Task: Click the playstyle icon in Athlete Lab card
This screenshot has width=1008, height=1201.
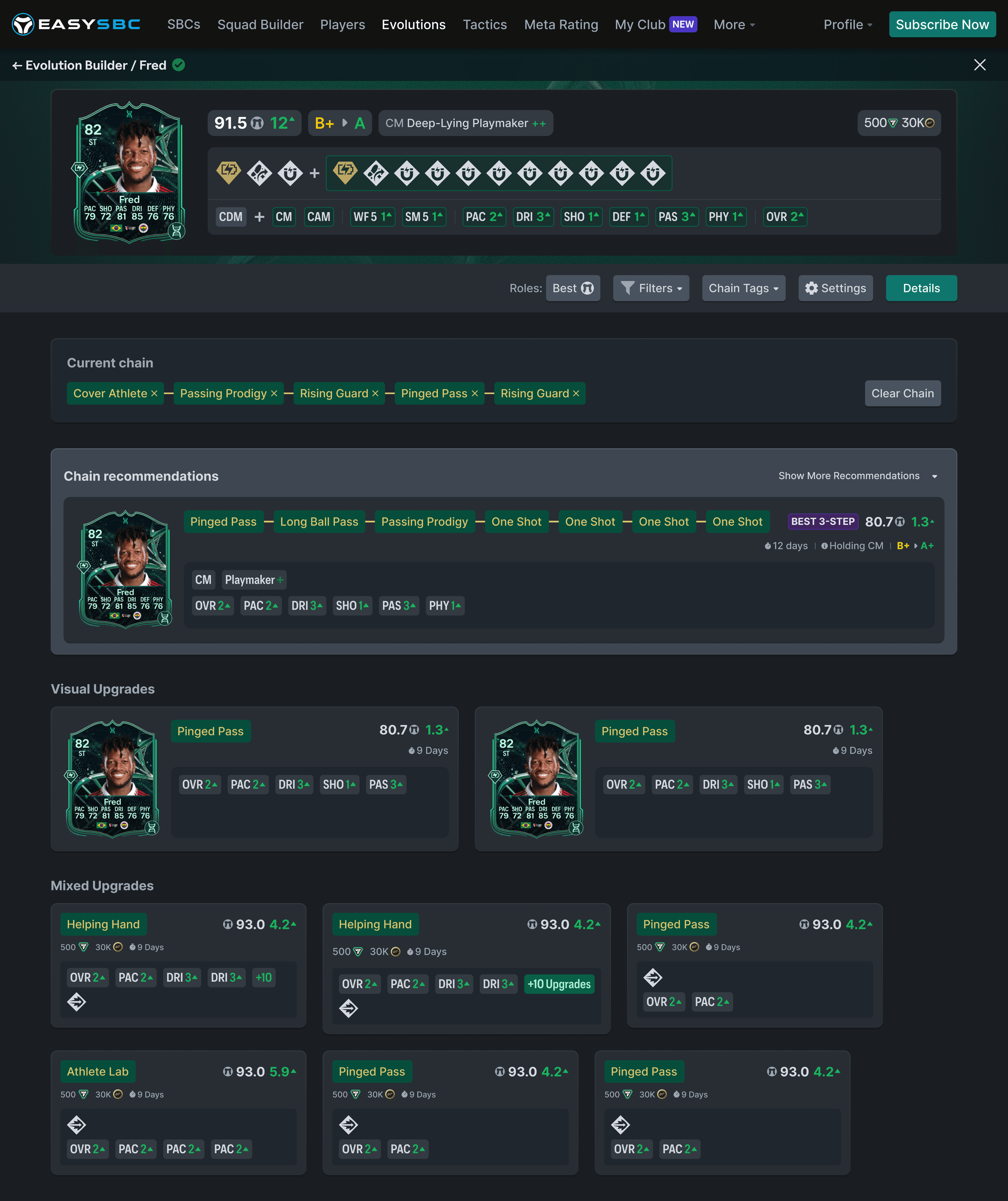Action: 77,1125
